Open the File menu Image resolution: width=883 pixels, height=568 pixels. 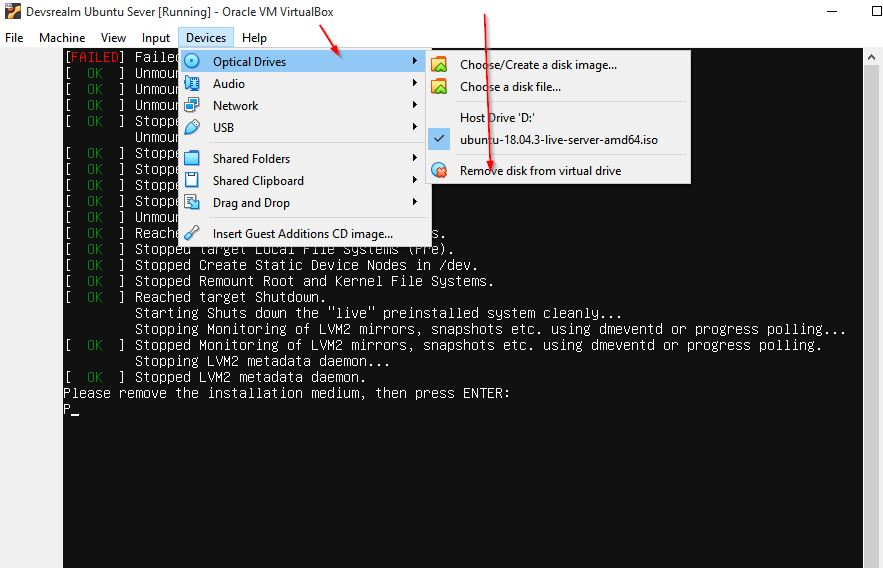(14, 38)
